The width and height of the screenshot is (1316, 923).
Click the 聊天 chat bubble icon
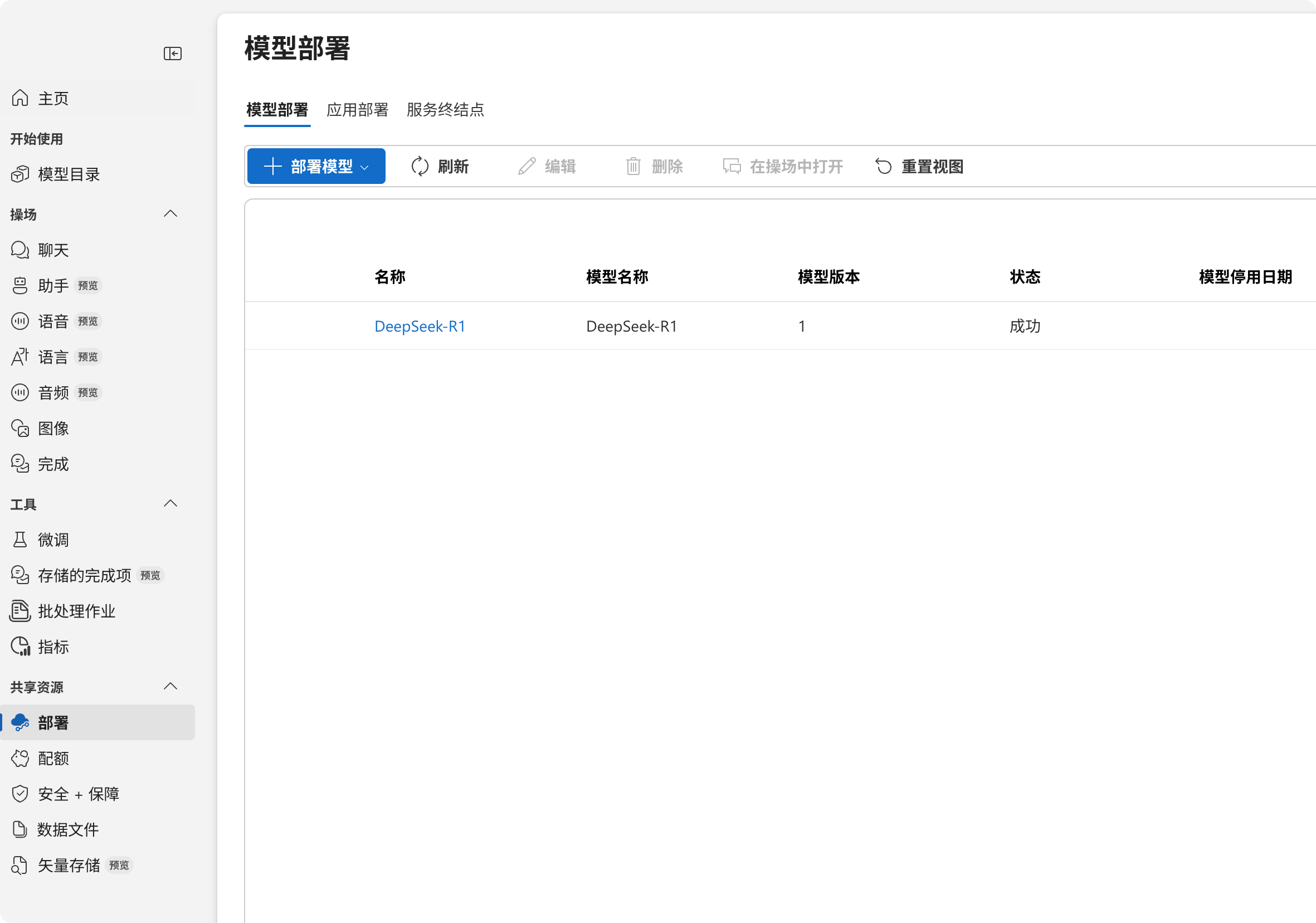pos(20,250)
